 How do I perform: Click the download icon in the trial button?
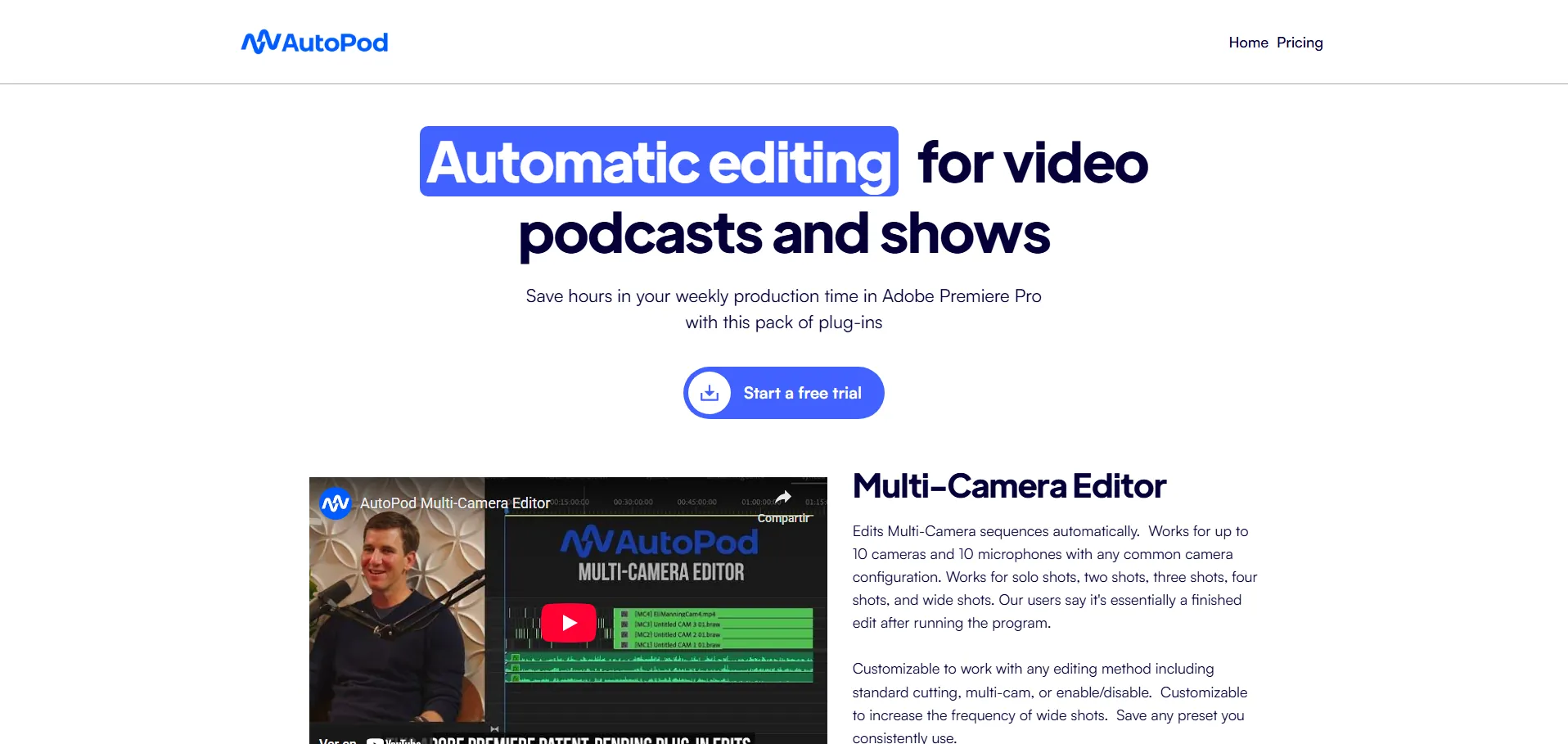[710, 393]
